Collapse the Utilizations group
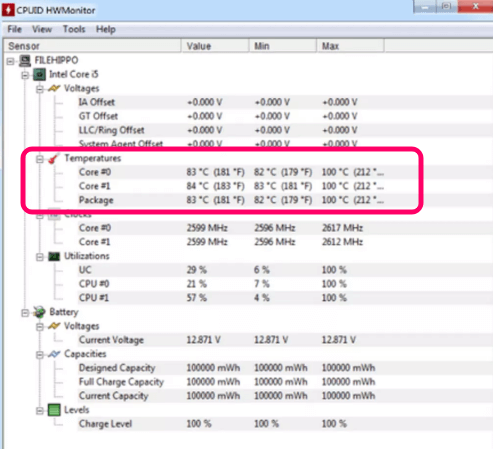Screen dimensions: 493x449 [40, 257]
